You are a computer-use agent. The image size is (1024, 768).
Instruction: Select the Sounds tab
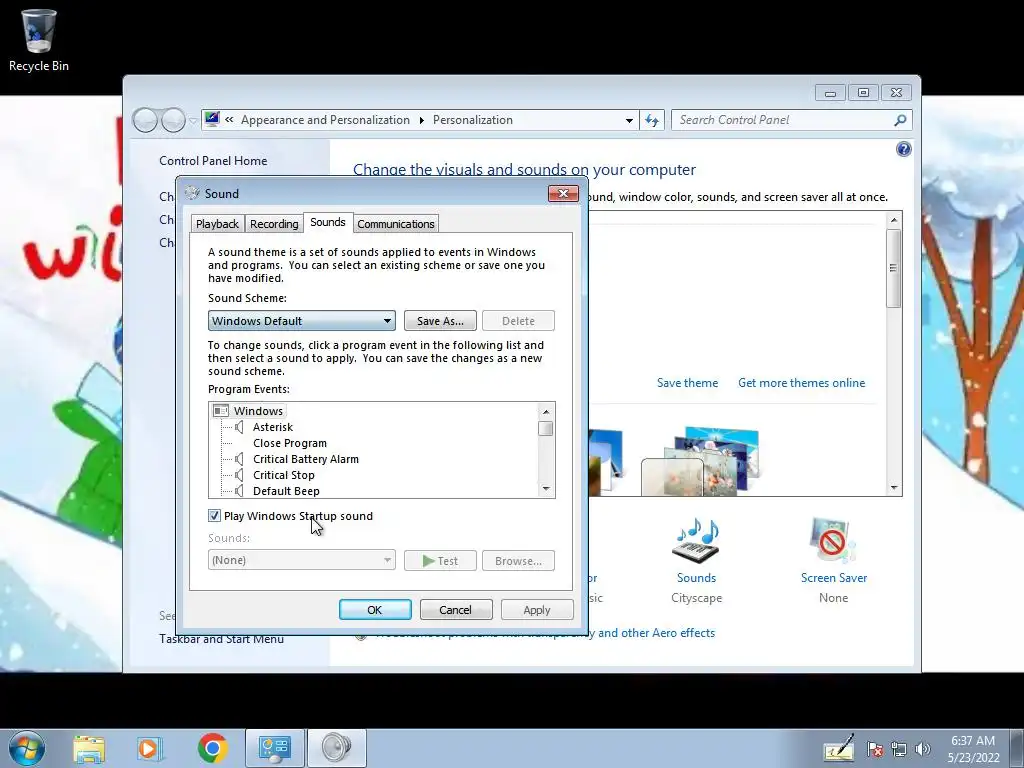[328, 222]
